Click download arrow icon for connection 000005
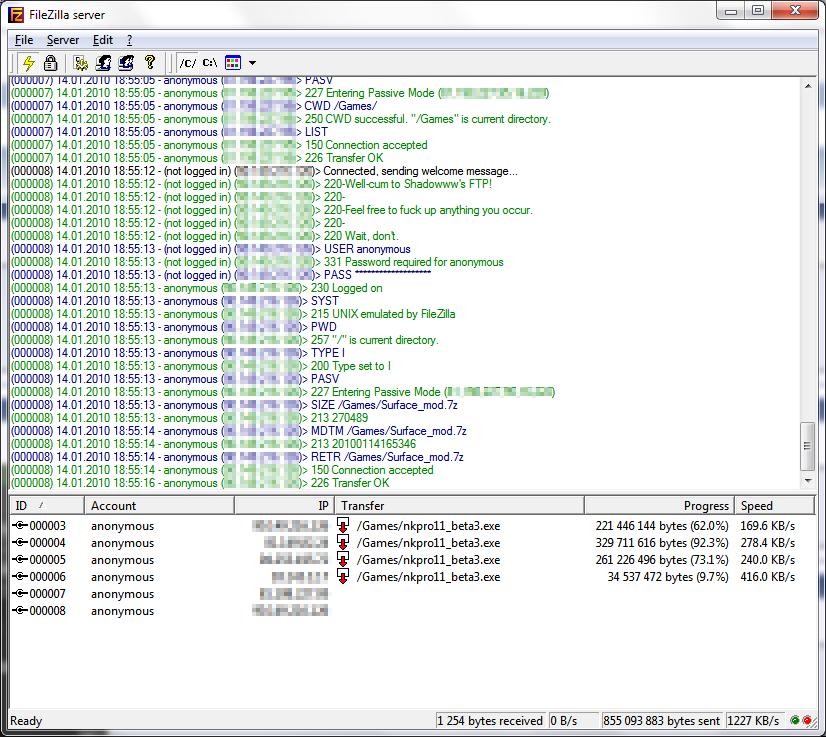This screenshot has height=737, width=826. [x=343, y=559]
